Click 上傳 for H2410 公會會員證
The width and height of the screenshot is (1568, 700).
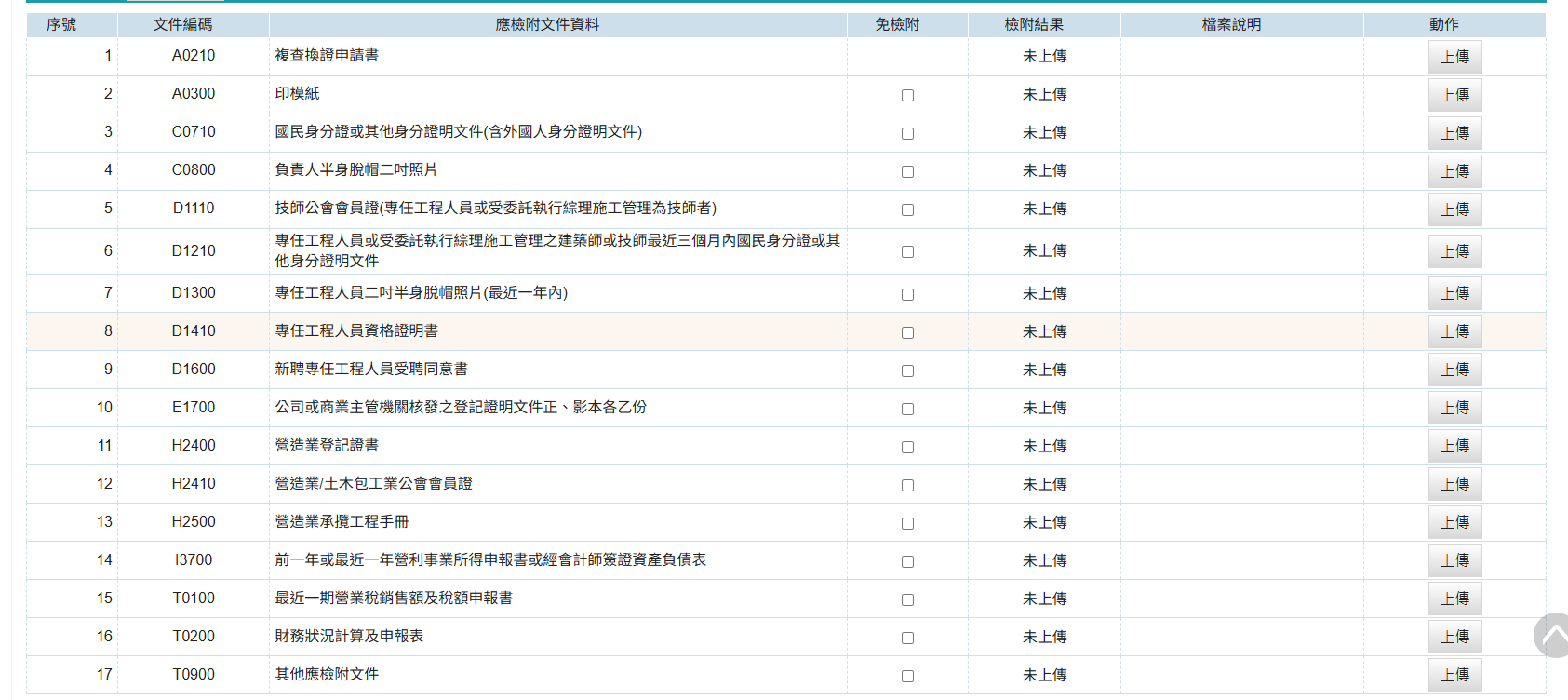[x=1454, y=484]
